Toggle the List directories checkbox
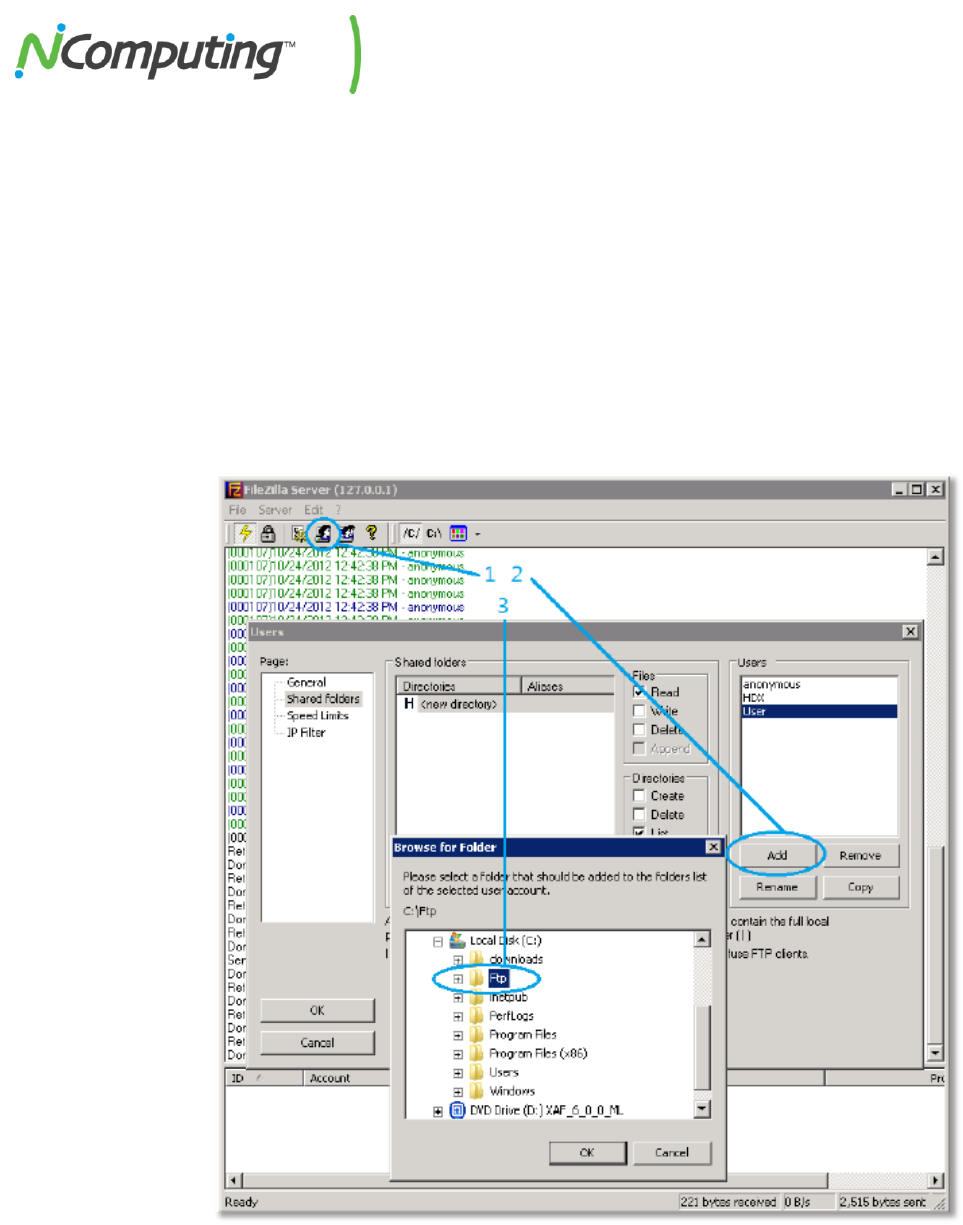The width and height of the screenshot is (963, 1225). tap(639, 832)
